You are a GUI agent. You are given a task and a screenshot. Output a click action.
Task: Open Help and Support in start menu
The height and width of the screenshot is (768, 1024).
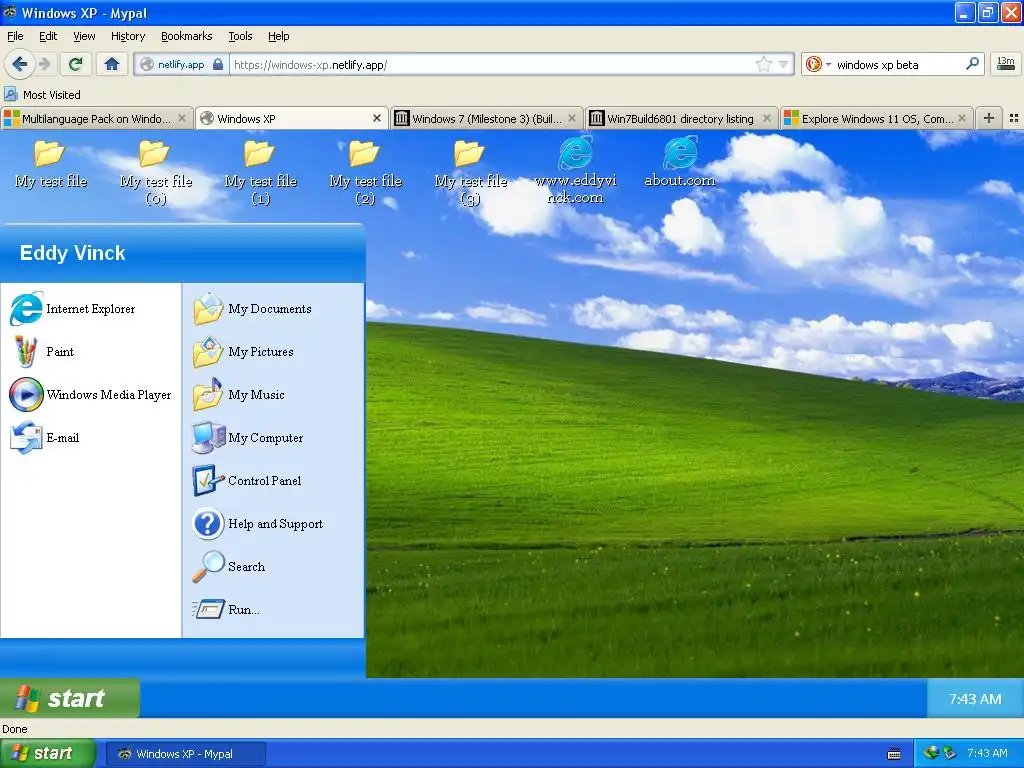coord(258,524)
